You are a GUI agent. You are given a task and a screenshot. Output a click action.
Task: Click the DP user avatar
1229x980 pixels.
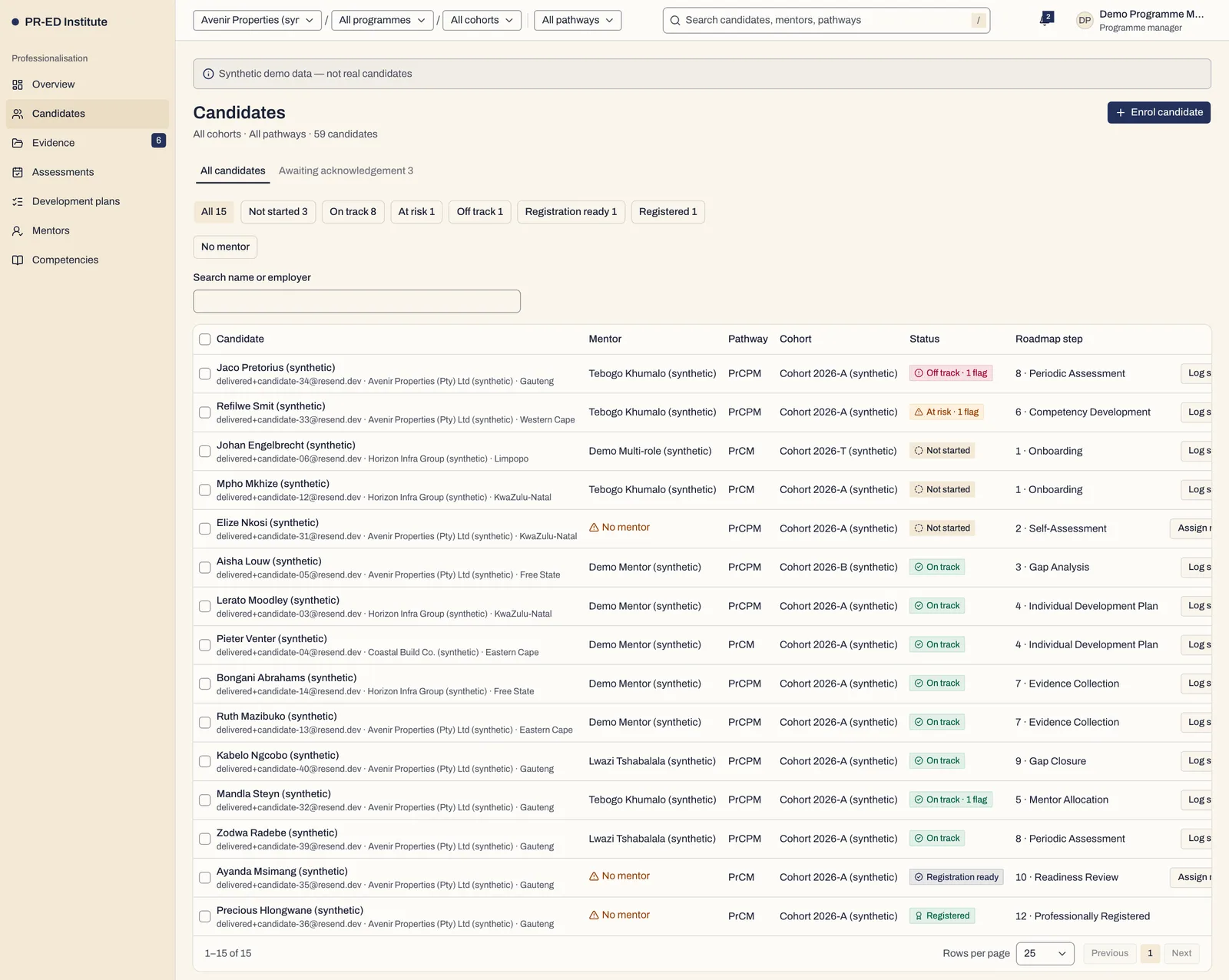(x=1085, y=21)
